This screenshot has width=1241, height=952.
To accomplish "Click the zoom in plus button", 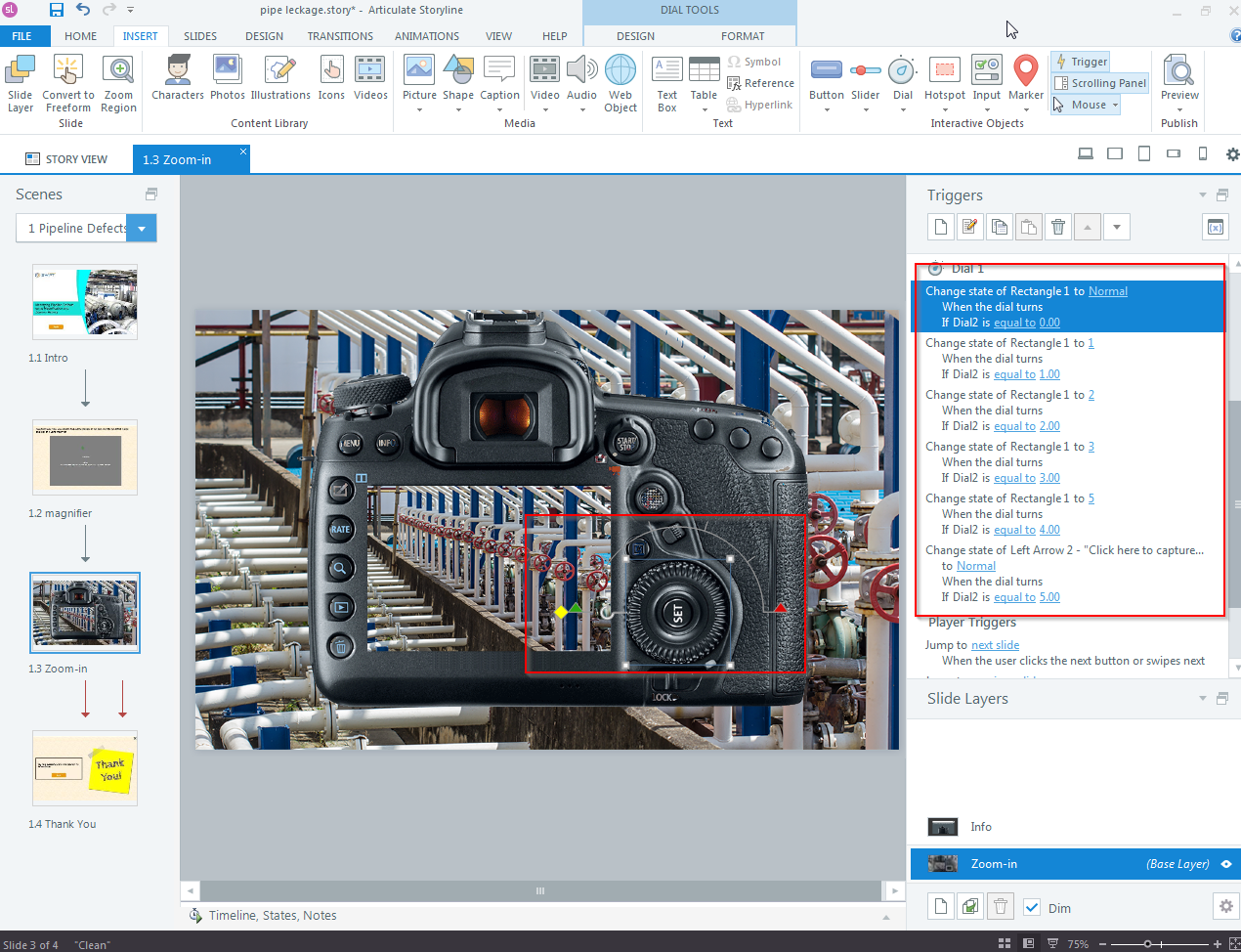I will [x=1218, y=944].
